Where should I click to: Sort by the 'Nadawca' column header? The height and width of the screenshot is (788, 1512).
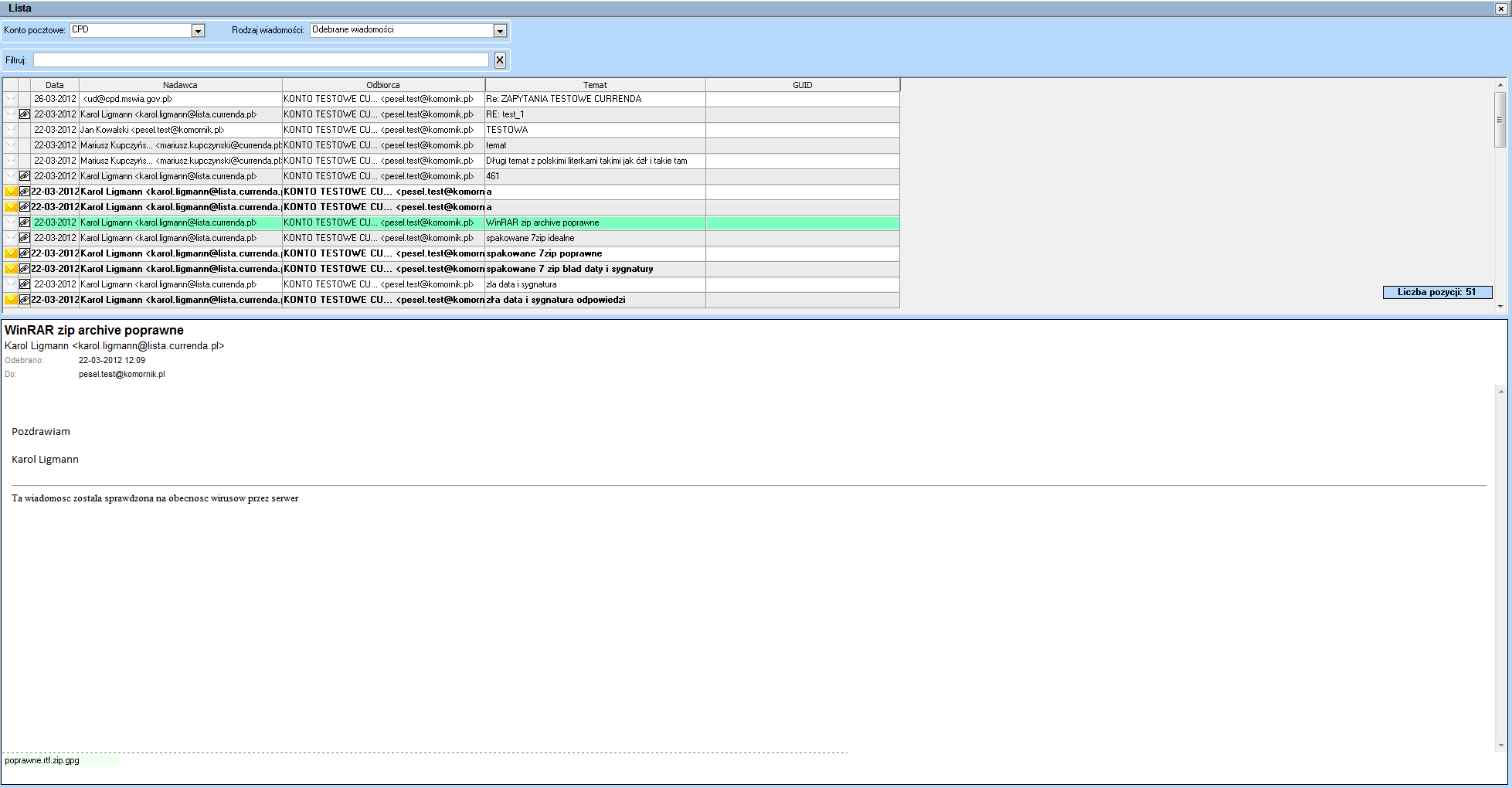[x=180, y=85]
